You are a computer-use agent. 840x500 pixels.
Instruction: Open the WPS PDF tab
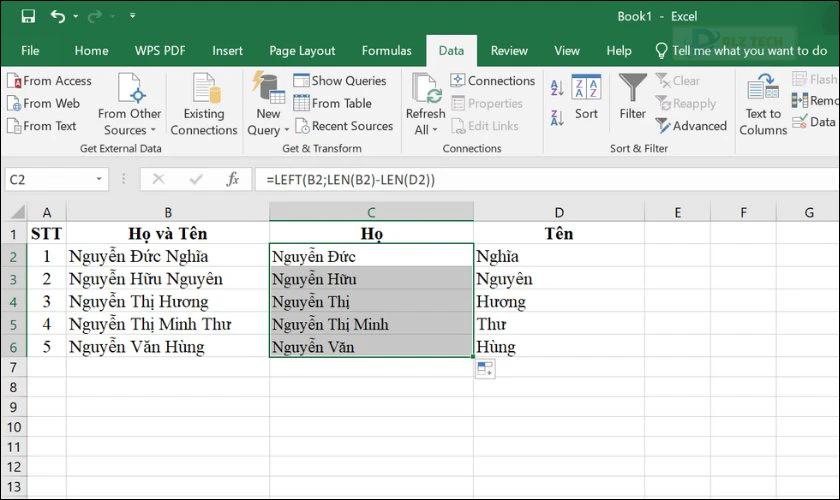[x=160, y=51]
